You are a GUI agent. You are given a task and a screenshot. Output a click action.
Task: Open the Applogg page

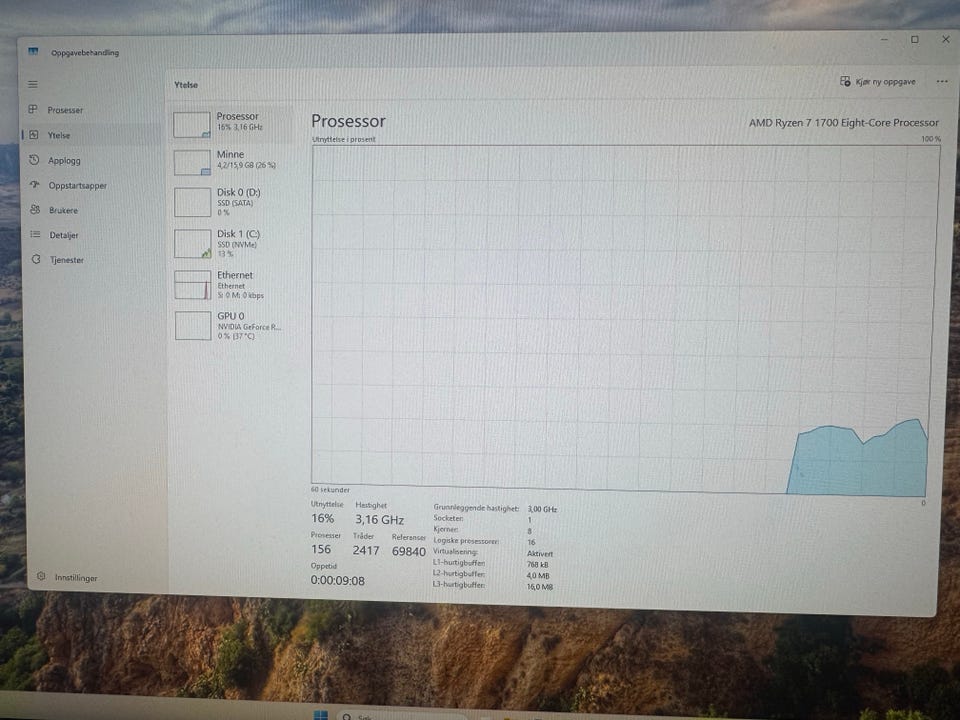coord(92,160)
